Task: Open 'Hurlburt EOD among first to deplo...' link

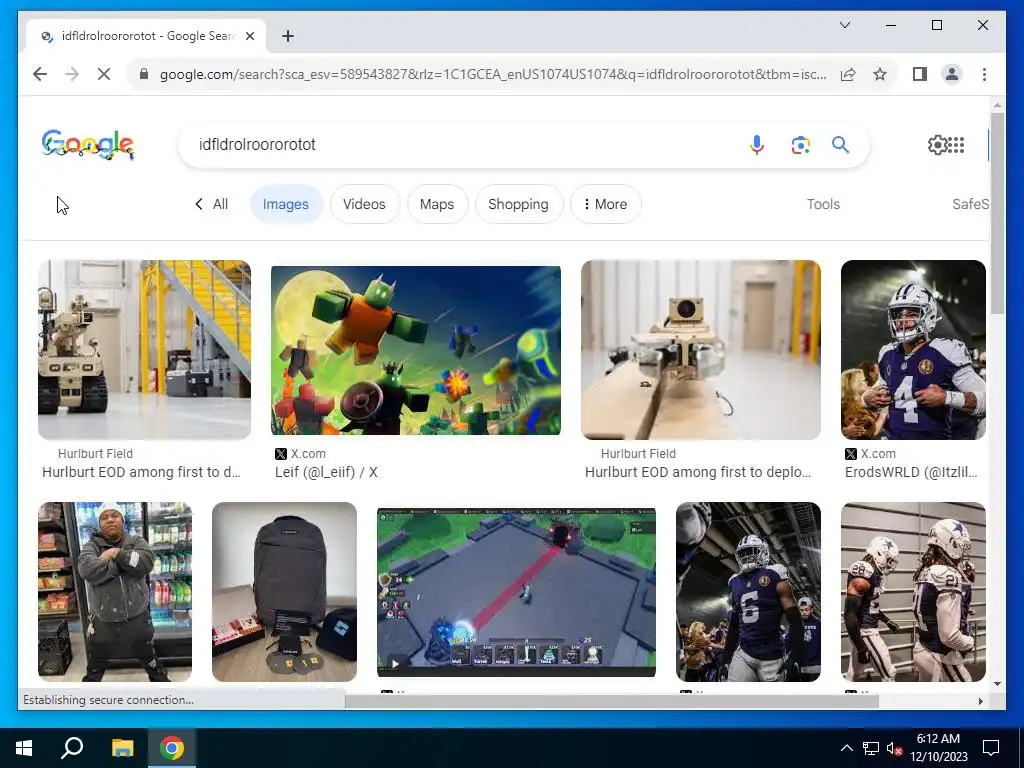Action: coord(697,472)
